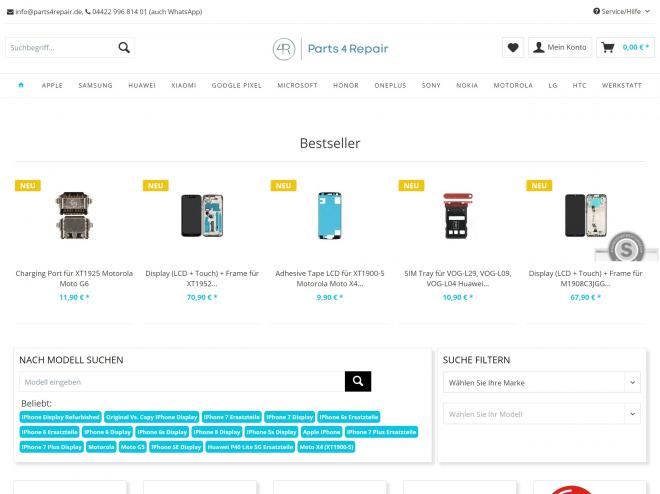
Task: Click the iPhone 7 Plus Ersatzteile tag
Action: tap(381, 432)
